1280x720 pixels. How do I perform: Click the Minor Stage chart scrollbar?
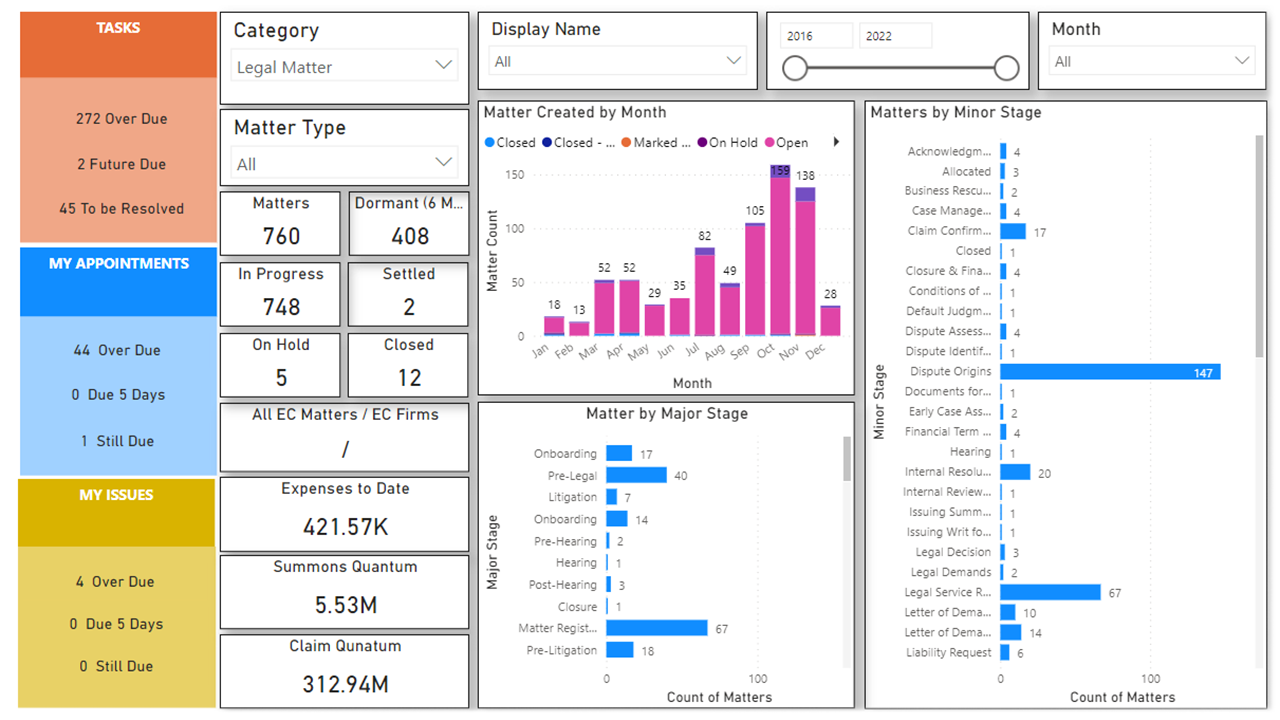[x=1259, y=245]
